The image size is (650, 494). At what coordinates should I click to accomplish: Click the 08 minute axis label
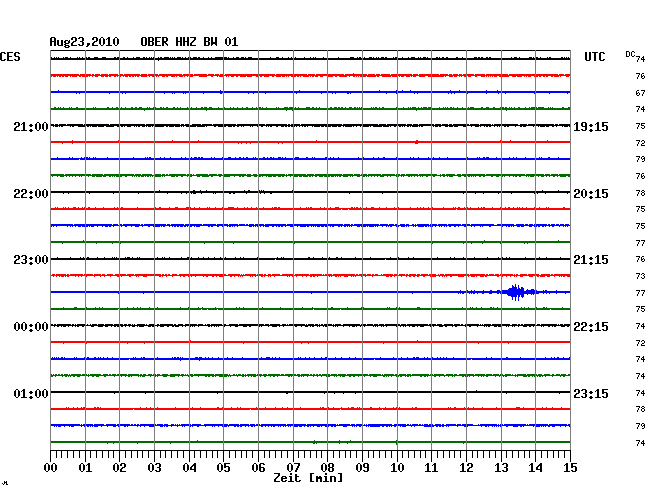[327, 467]
